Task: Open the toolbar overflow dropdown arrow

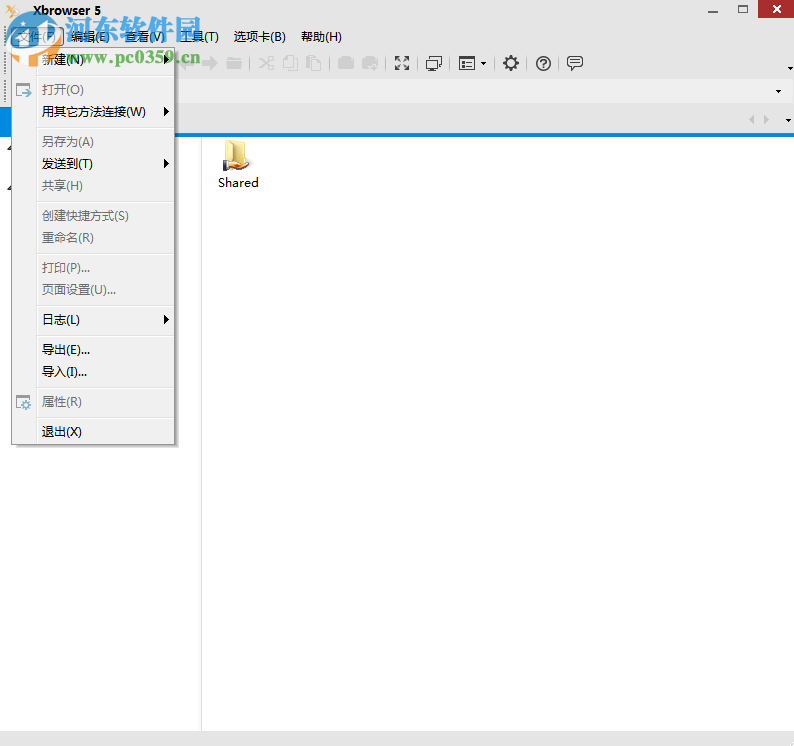Action: point(789,68)
